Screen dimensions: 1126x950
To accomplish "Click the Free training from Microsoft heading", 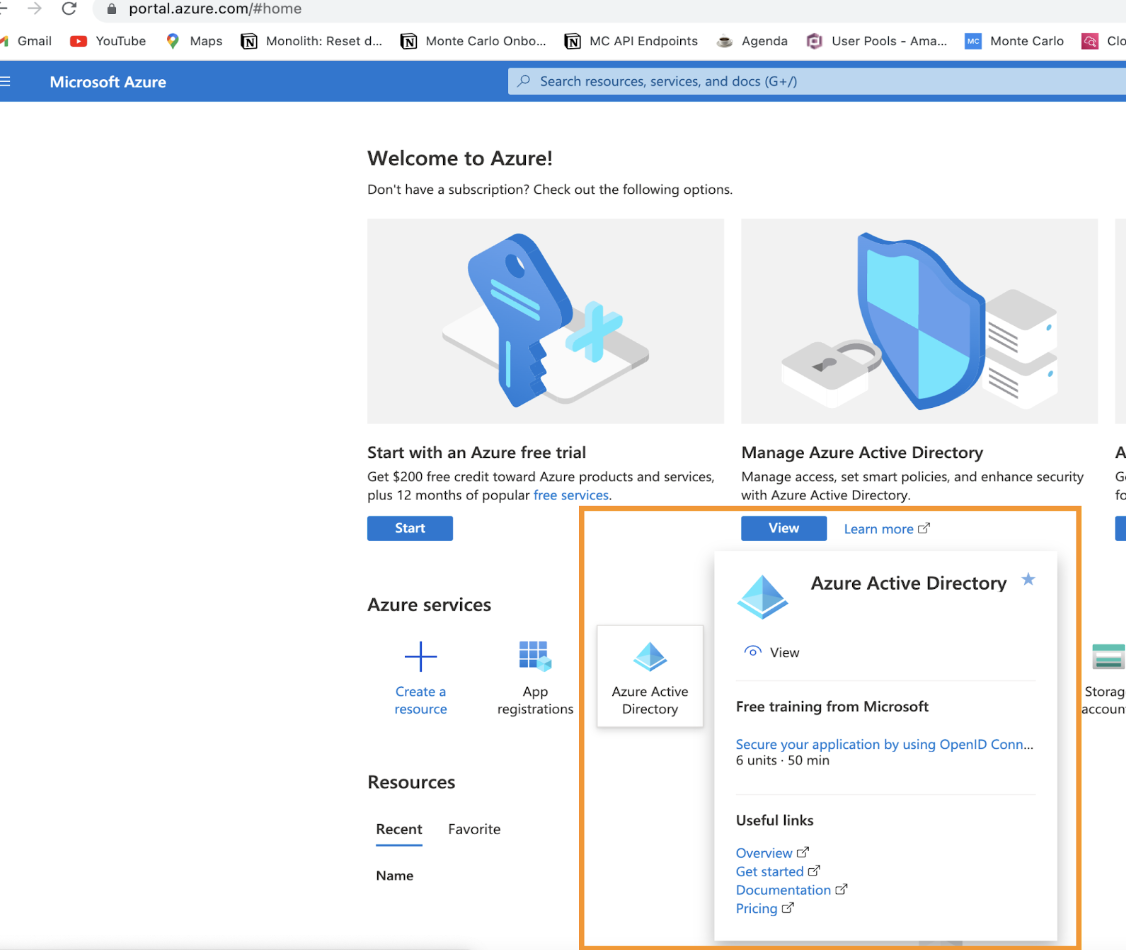I will (x=832, y=707).
